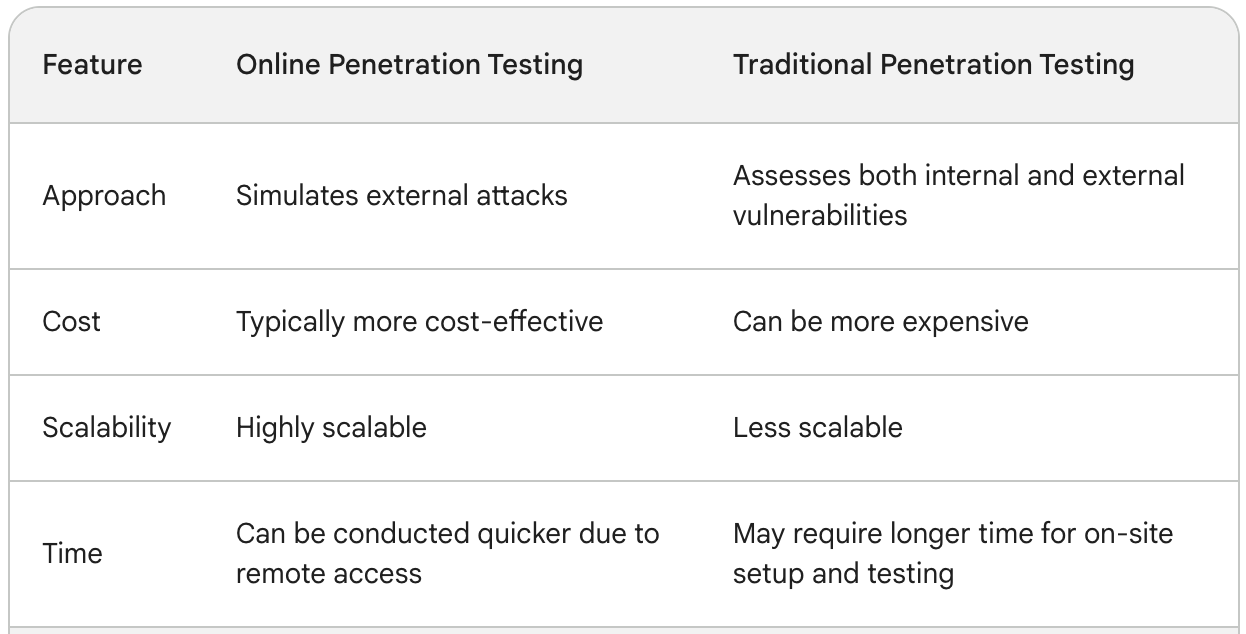Select the 'Traditional Penetration Testing' column header
Viewport: 1246px width, 634px height.
pyautogui.click(x=933, y=66)
